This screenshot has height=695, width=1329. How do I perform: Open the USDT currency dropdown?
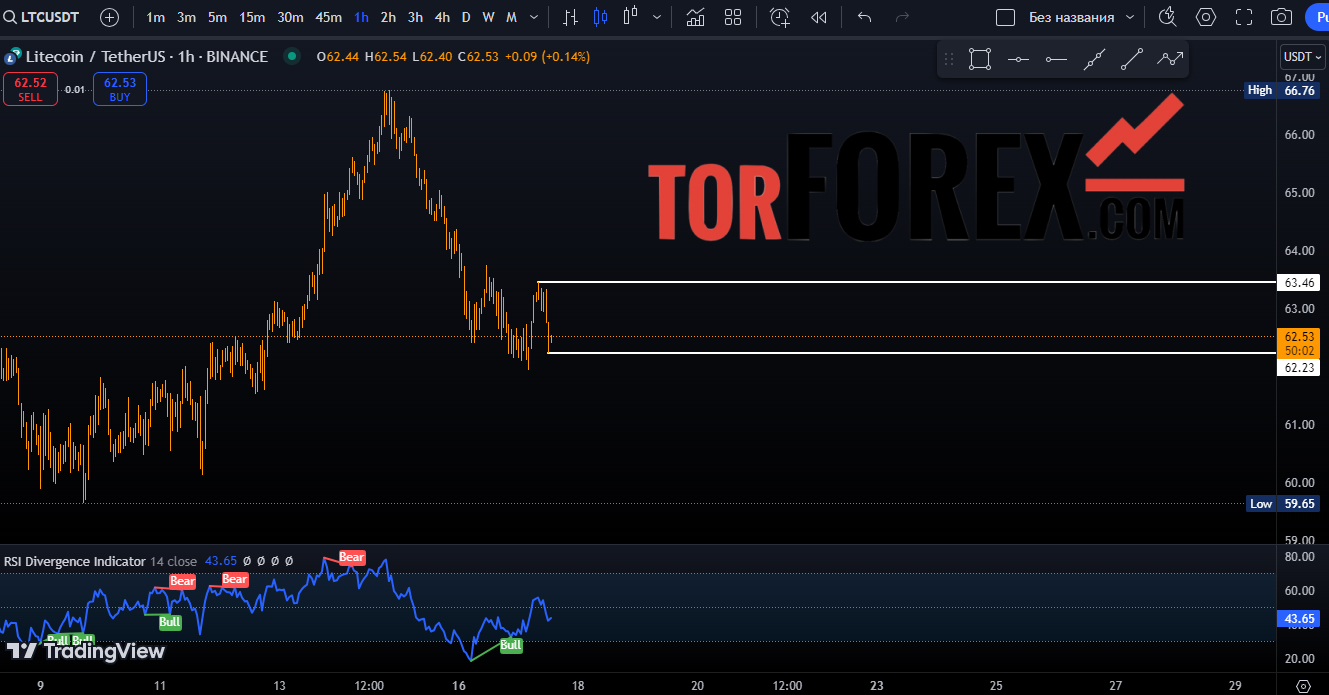pyautogui.click(x=1303, y=57)
